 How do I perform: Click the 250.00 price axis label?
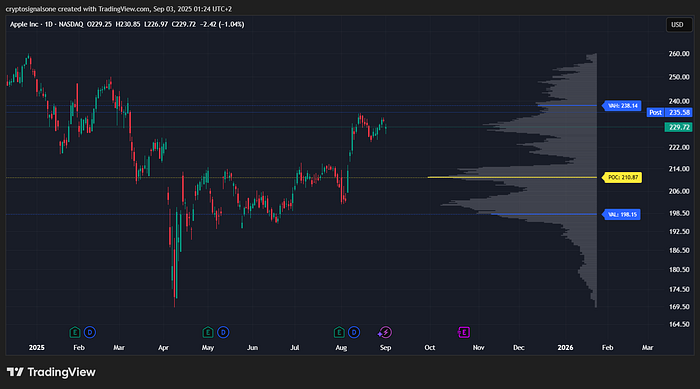pos(679,77)
